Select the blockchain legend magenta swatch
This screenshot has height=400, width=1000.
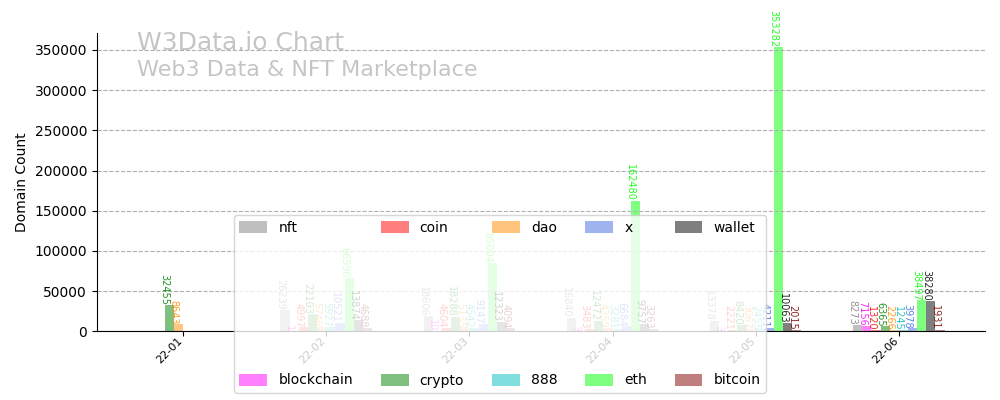click(x=253, y=380)
